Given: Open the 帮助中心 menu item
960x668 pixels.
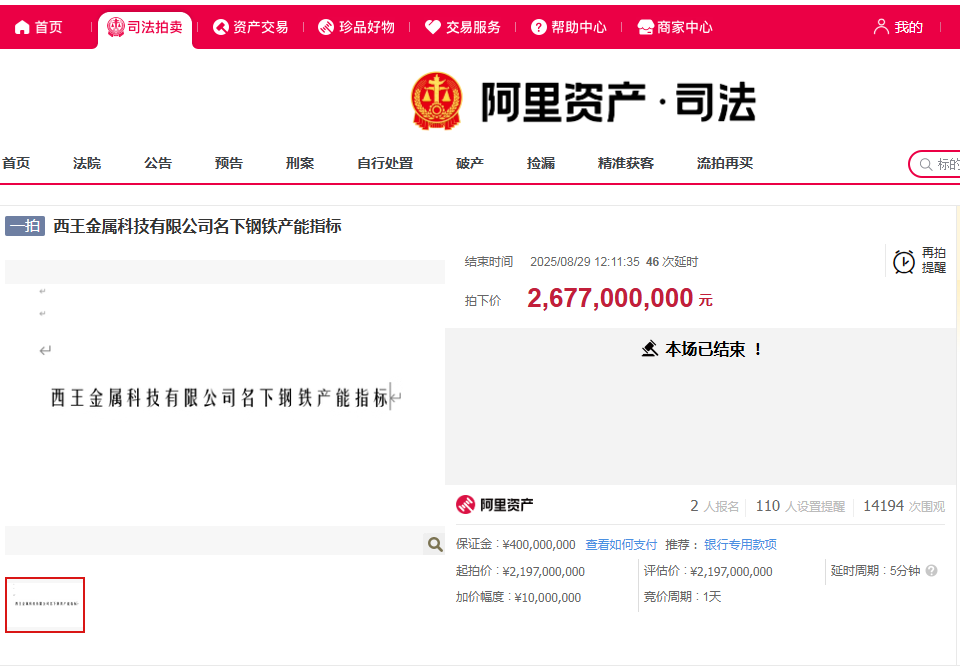Looking at the screenshot, I should 579,27.
